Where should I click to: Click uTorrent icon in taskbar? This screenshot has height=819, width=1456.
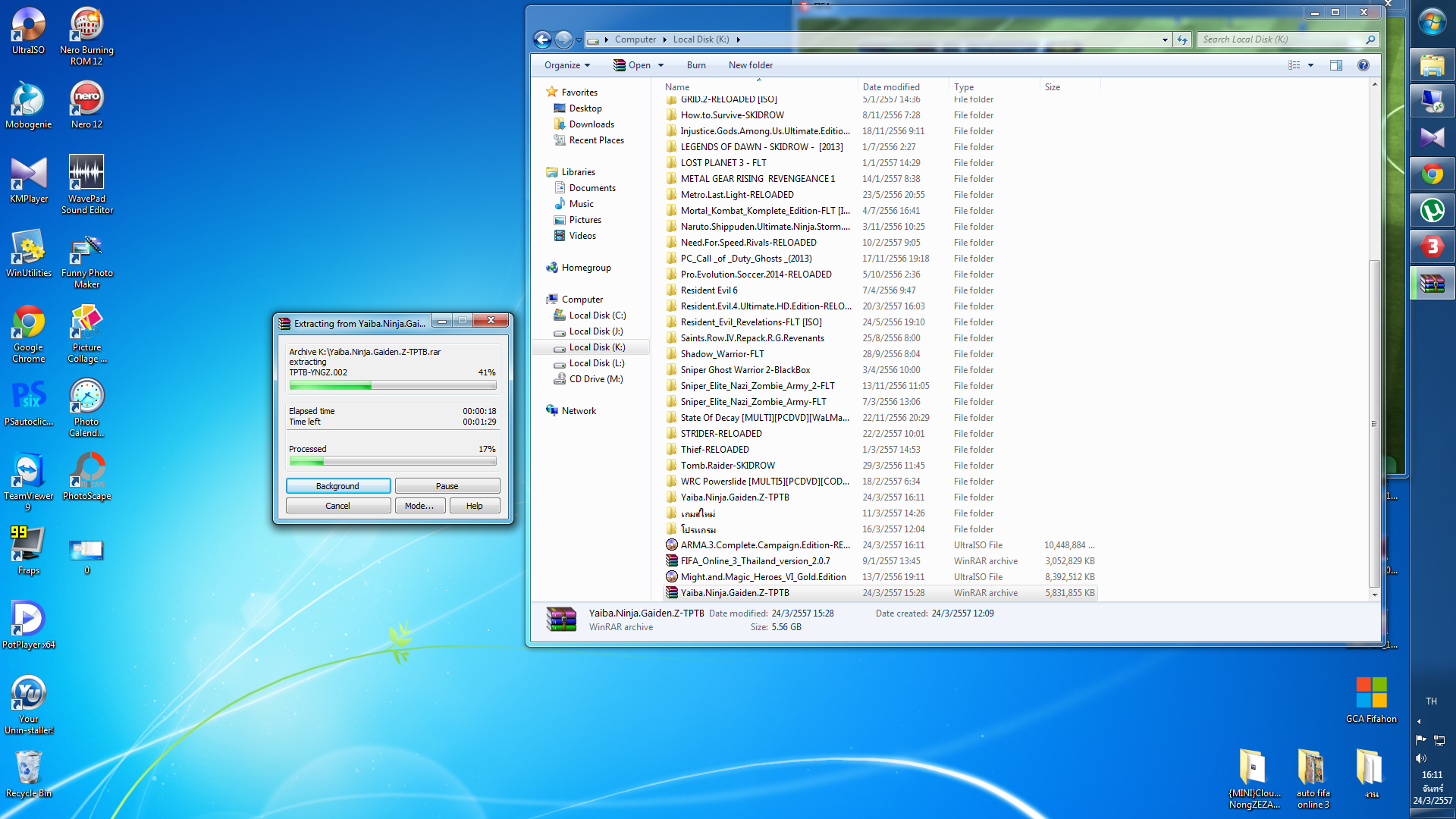click(1432, 211)
